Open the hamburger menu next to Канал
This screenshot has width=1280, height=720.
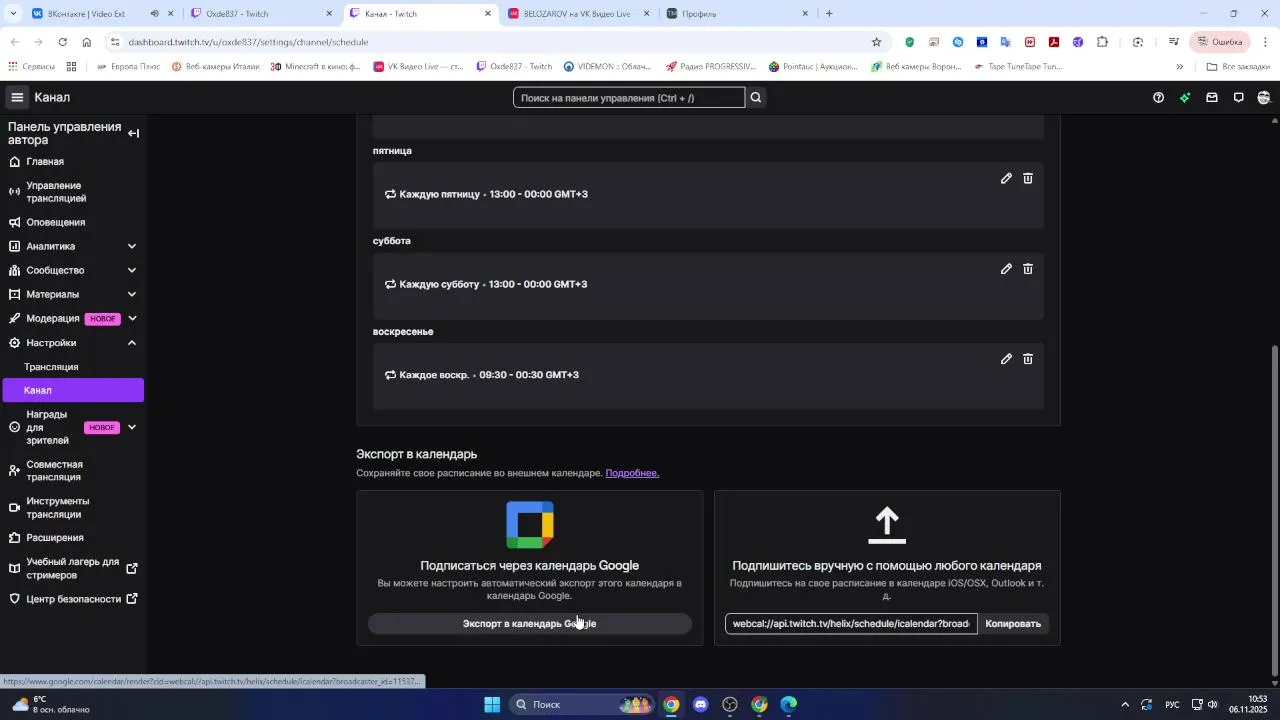coord(17,97)
